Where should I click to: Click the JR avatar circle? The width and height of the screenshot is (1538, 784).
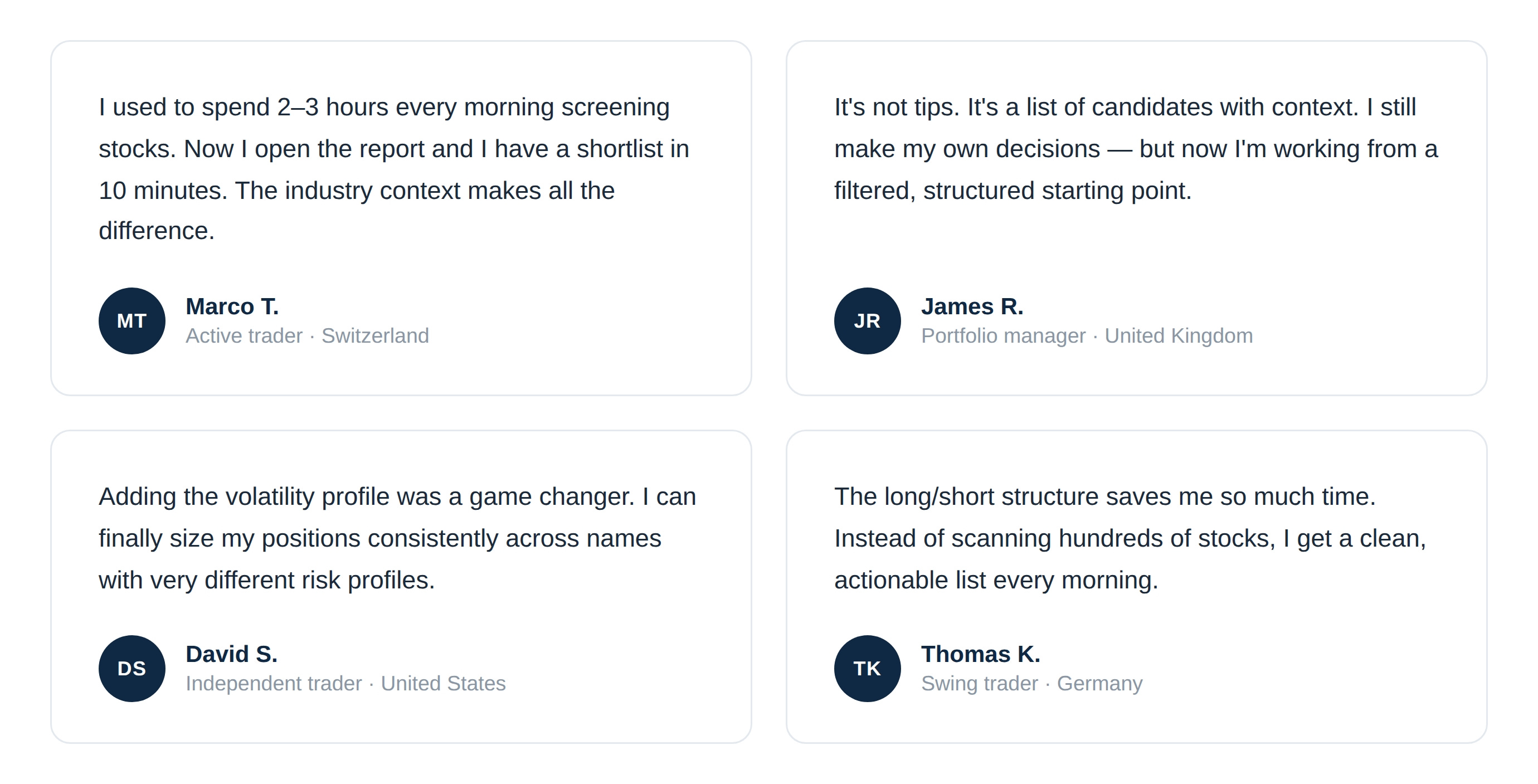point(867,320)
